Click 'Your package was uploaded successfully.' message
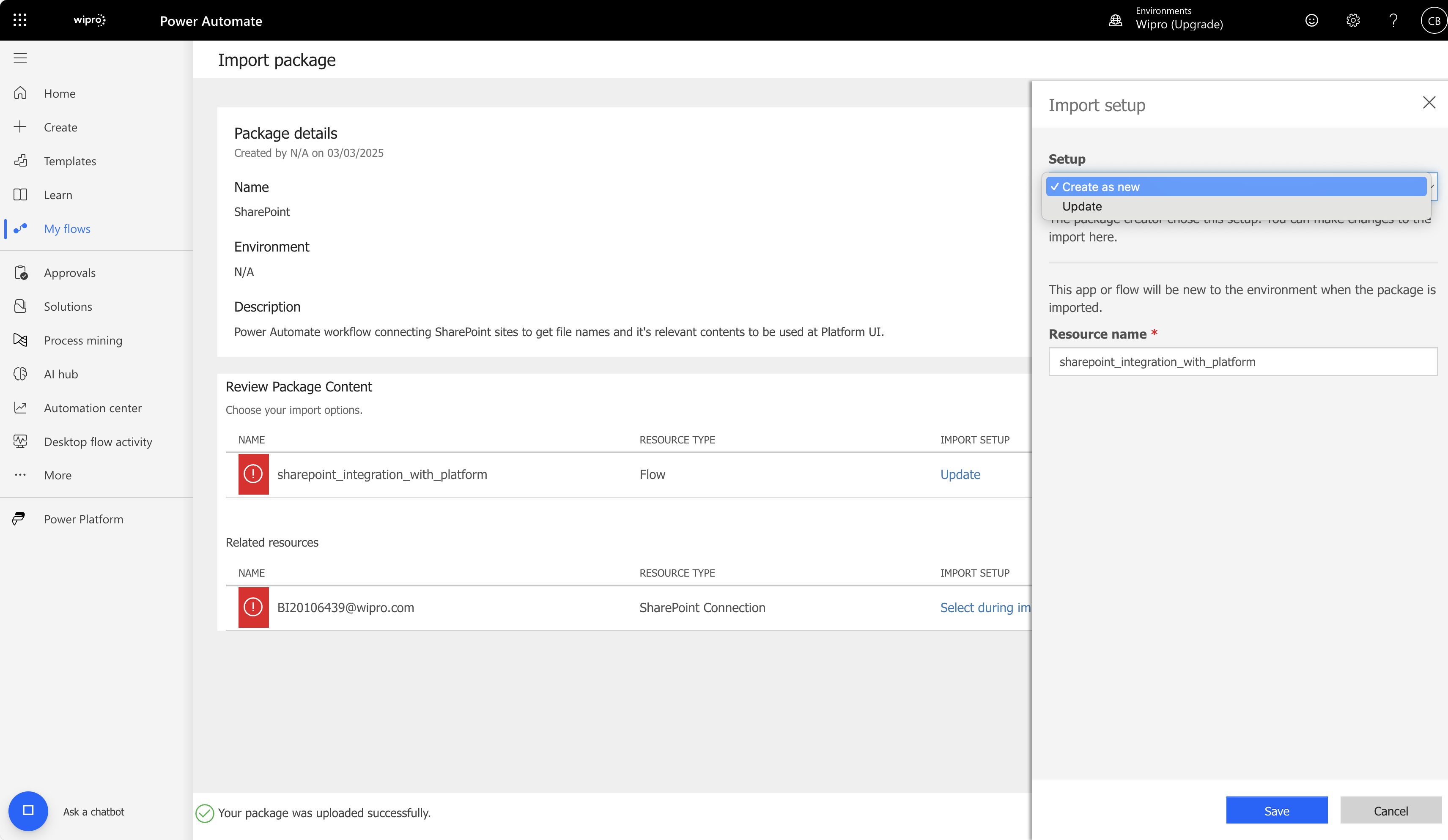This screenshot has width=1448, height=840. coord(324,813)
